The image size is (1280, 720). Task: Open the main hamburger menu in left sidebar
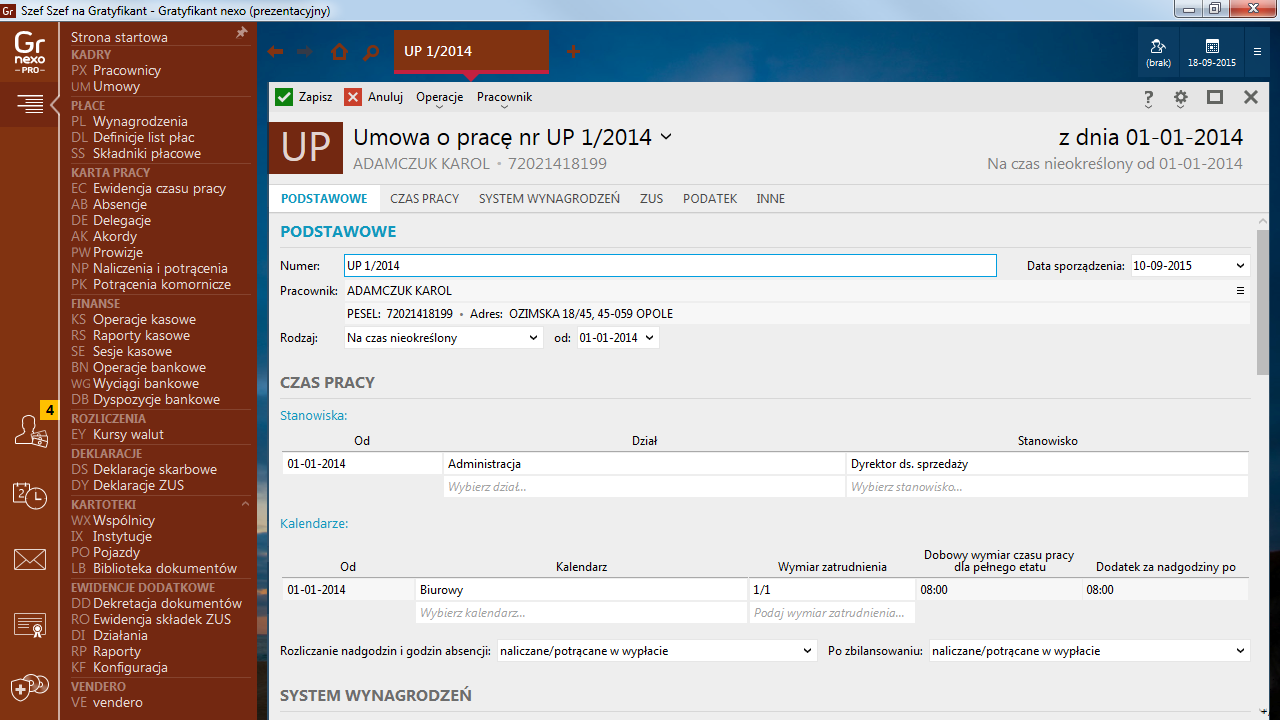click(30, 103)
